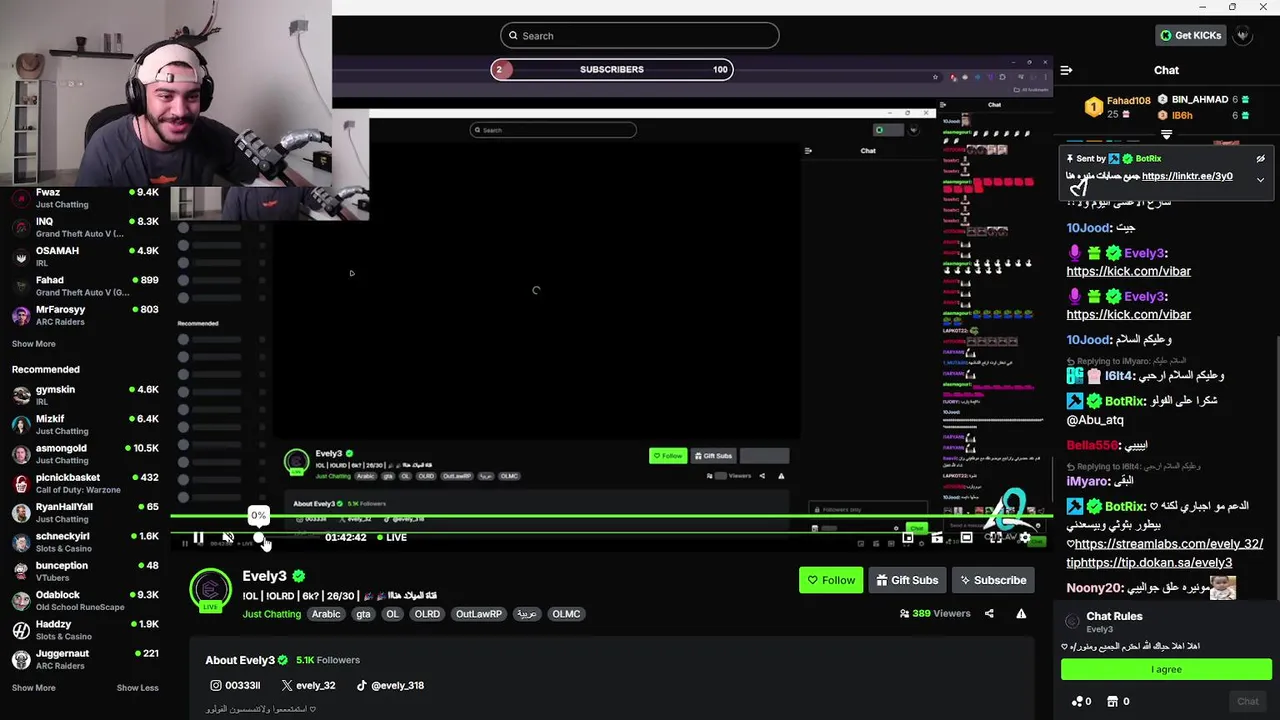Open Evely3 channel avatar
The width and height of the screenshot is (1280, 720).
click(x=210, y=589)
